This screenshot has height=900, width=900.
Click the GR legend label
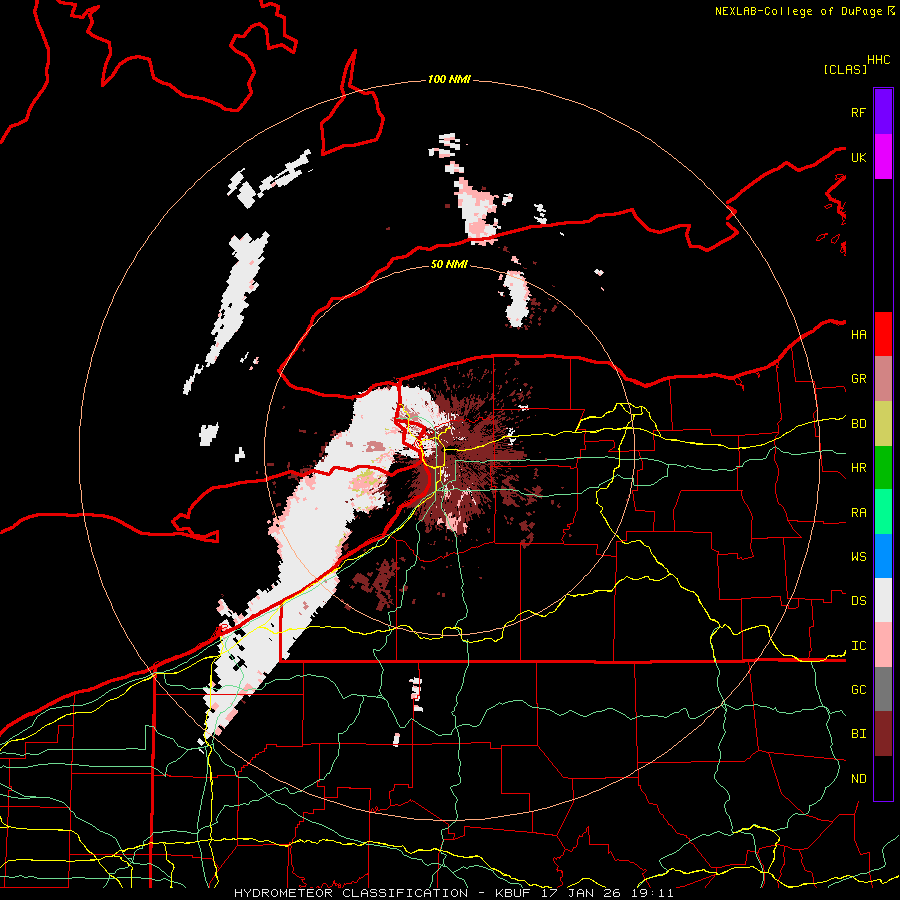point(859,379)
